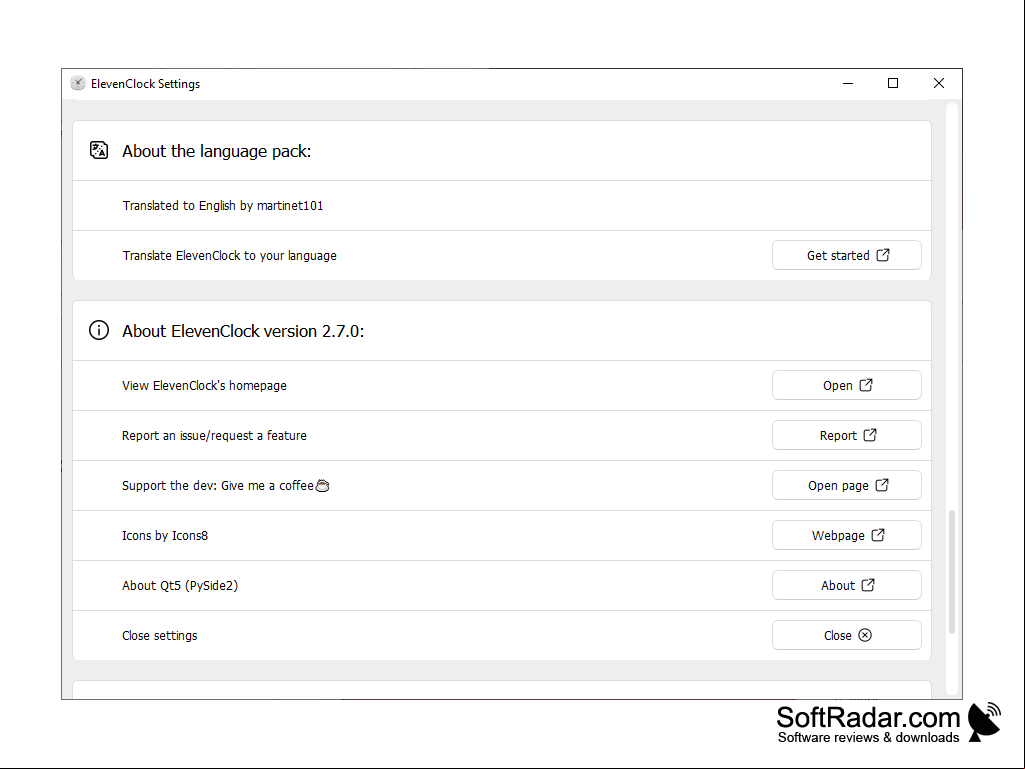1025x769 pixels.
Task: Click Open page to support the dev
Action: coord(847,485)
